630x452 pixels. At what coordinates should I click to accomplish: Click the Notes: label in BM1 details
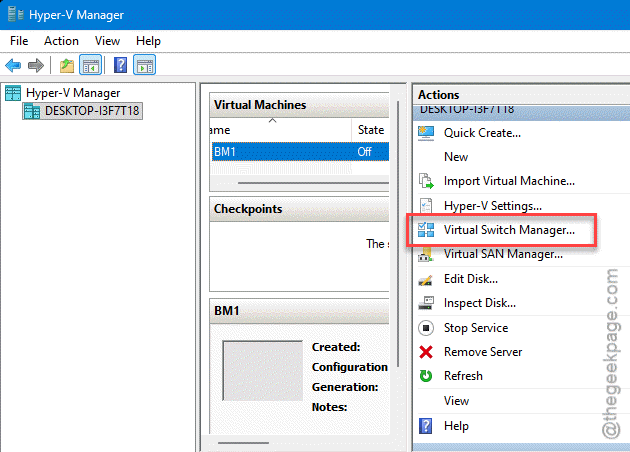click(329, 407)
